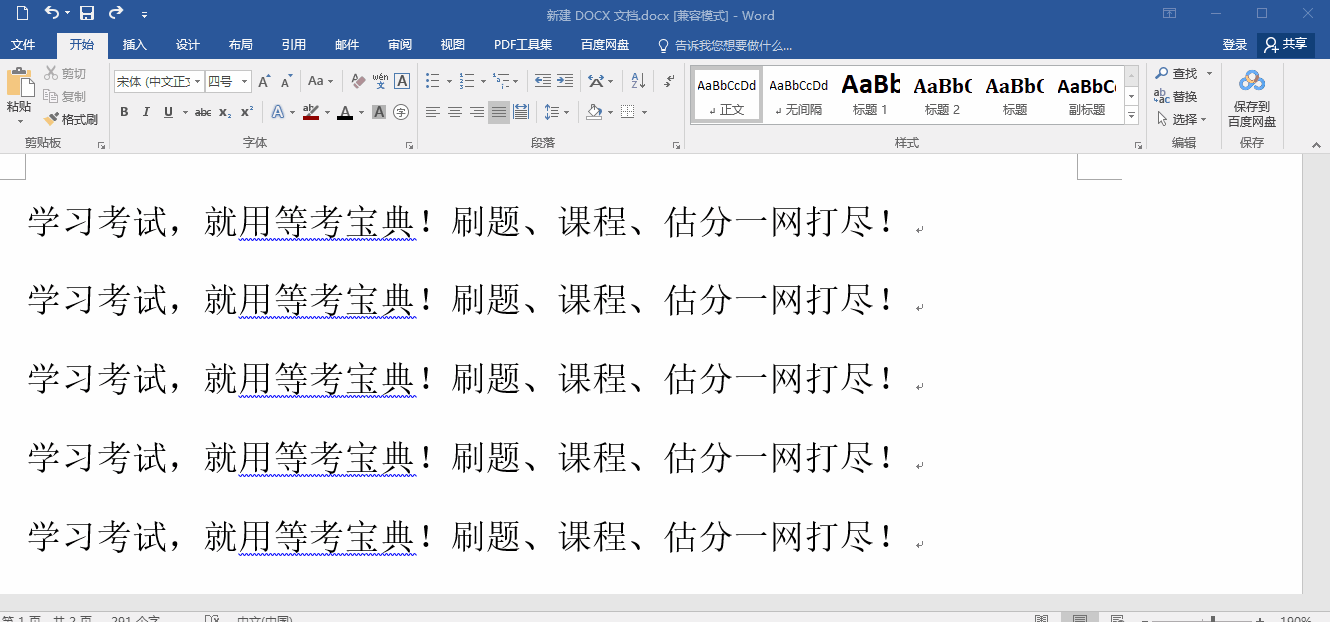Image resolution: width=1330 pixels, height=622 pixels.
Task: Use the Format Painter (格式刷)
Action: point(71,119)
